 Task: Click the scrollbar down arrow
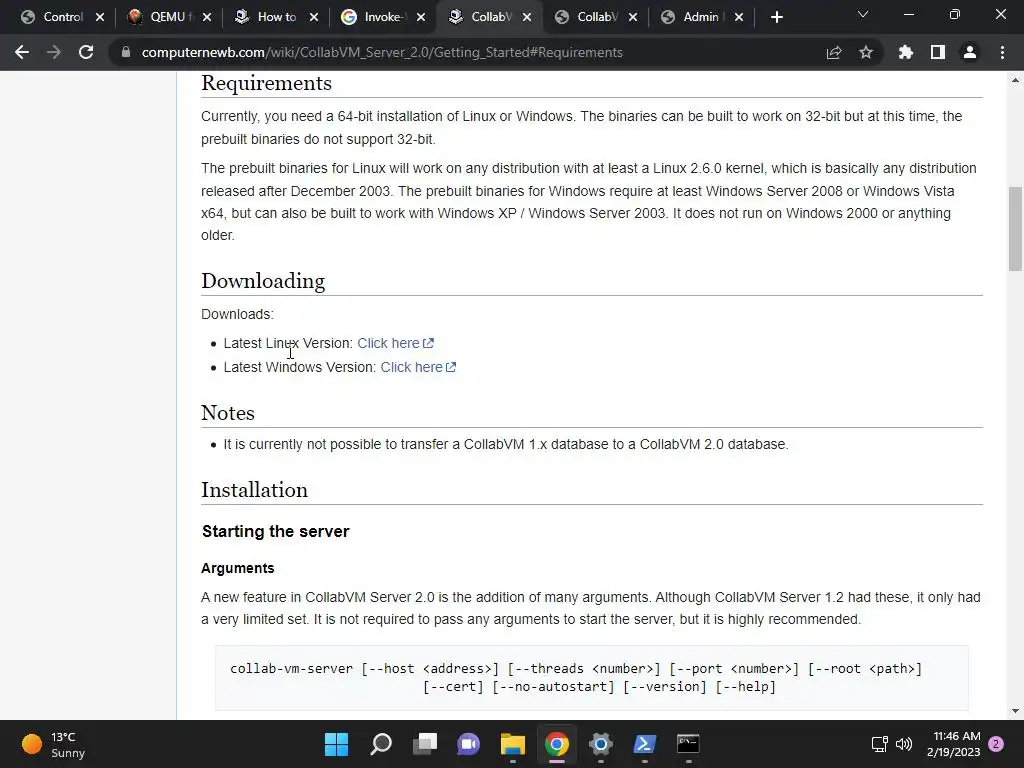click(1015, 711)
